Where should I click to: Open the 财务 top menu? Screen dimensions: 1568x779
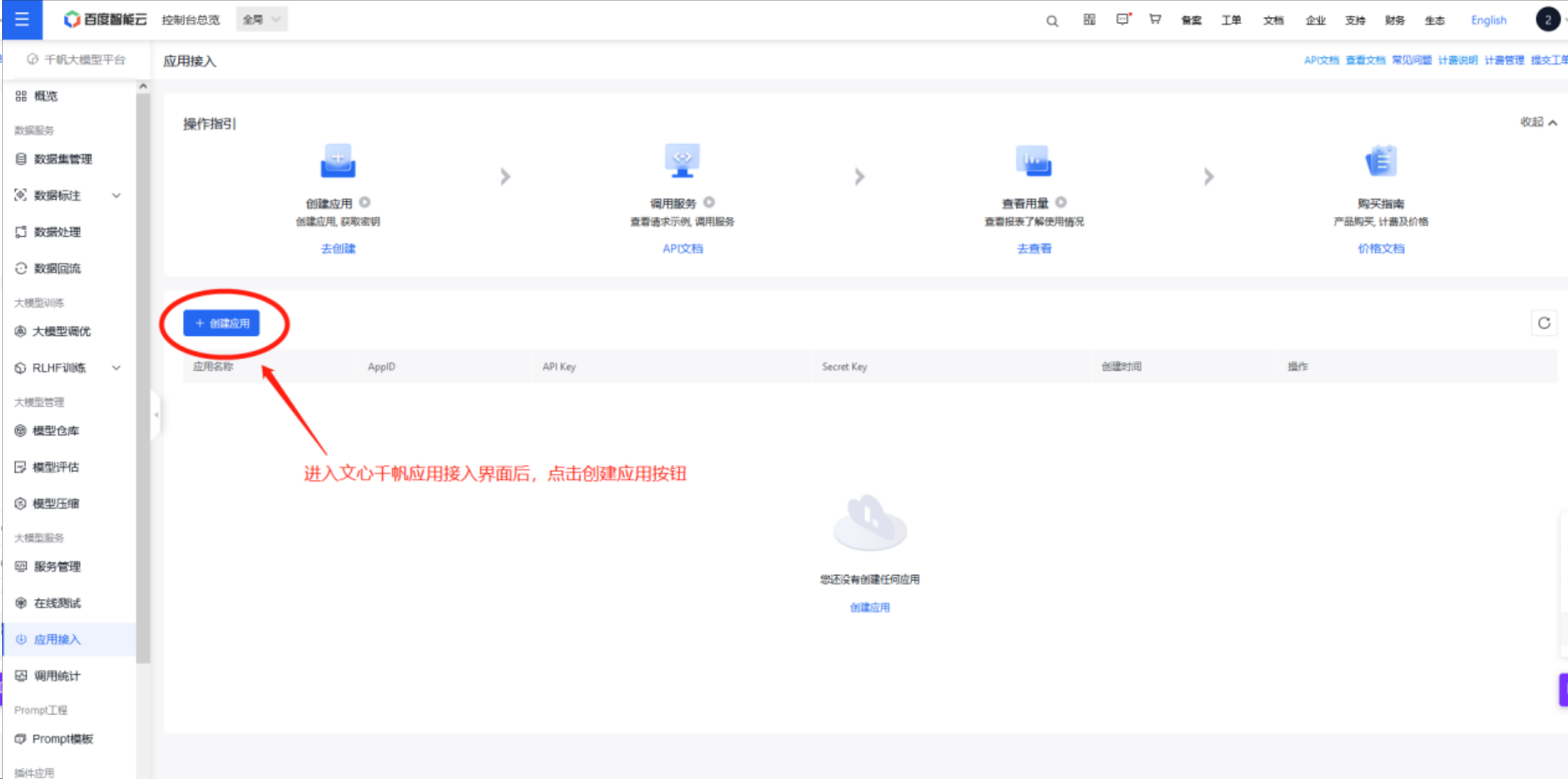coord(1395,21)
